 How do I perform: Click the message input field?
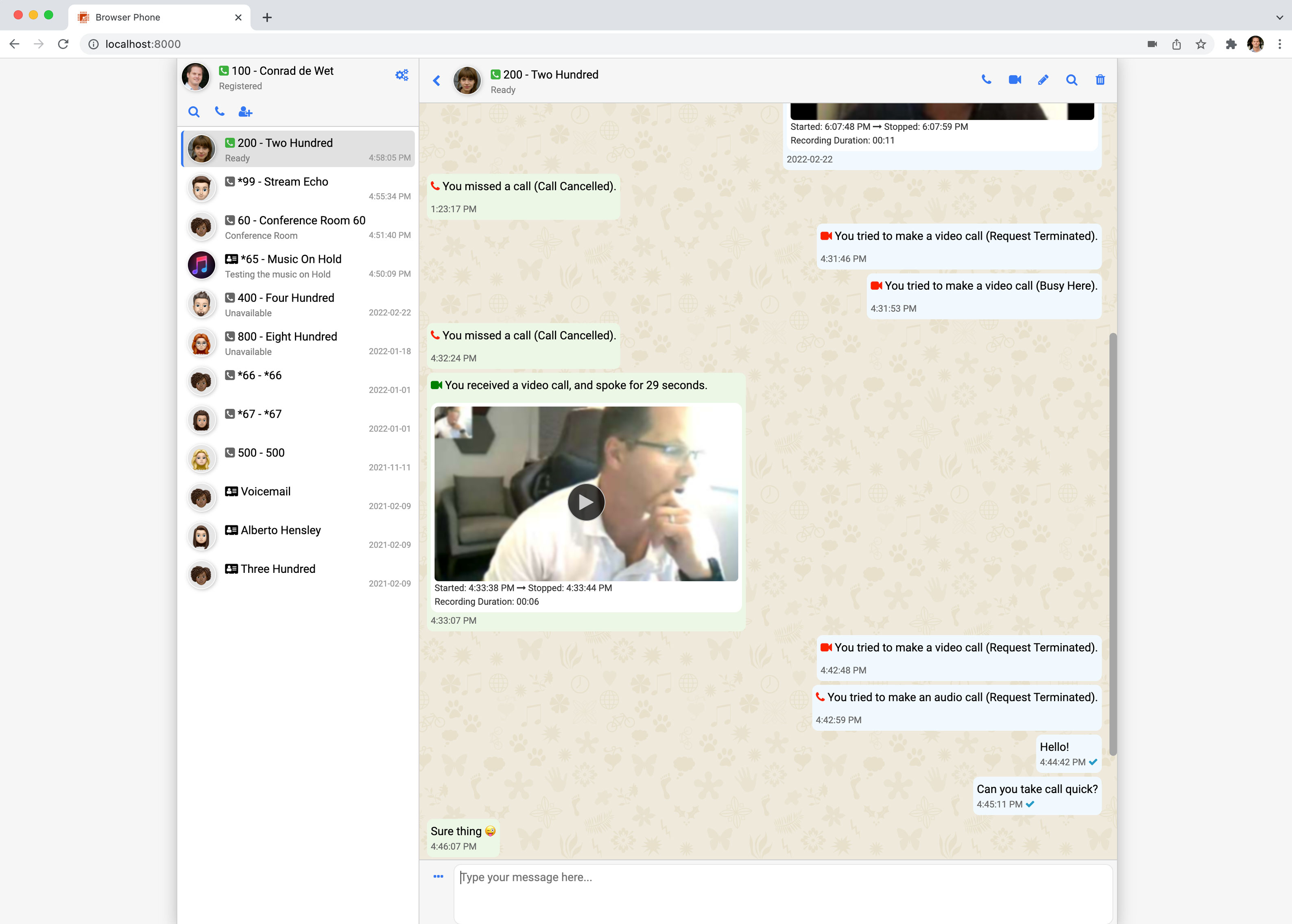pos(782,890)
